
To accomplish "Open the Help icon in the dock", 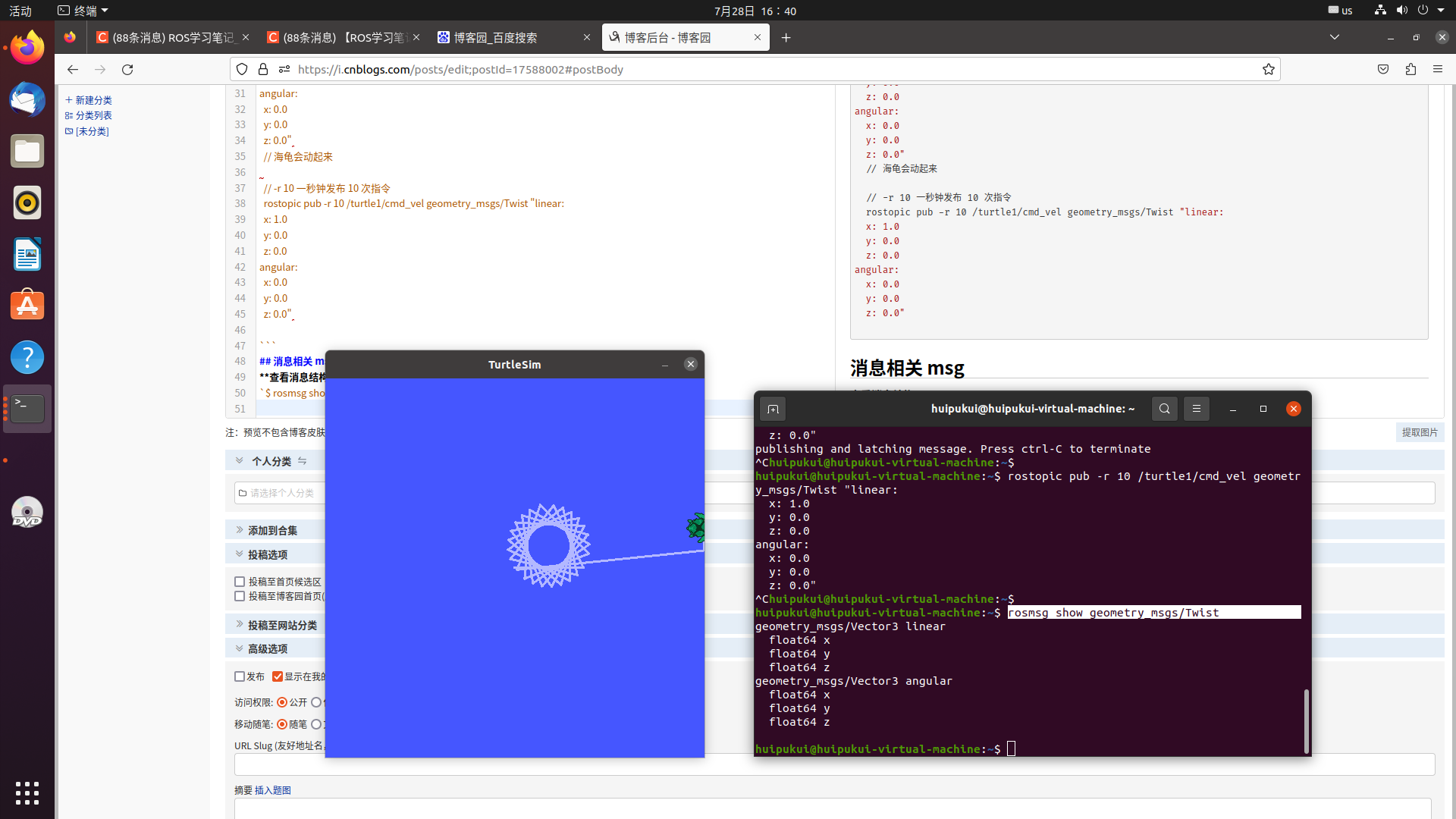I will point(27,357).
